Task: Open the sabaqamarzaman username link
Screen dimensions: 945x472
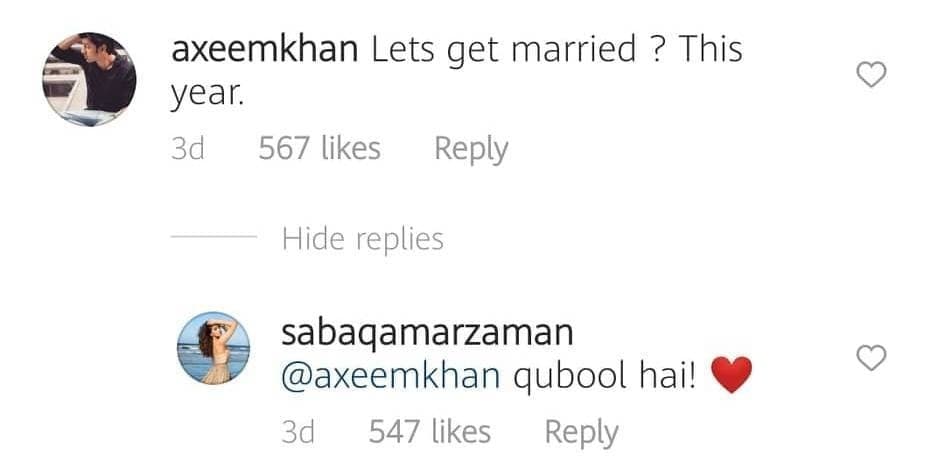Action: (x=427, y=333)
